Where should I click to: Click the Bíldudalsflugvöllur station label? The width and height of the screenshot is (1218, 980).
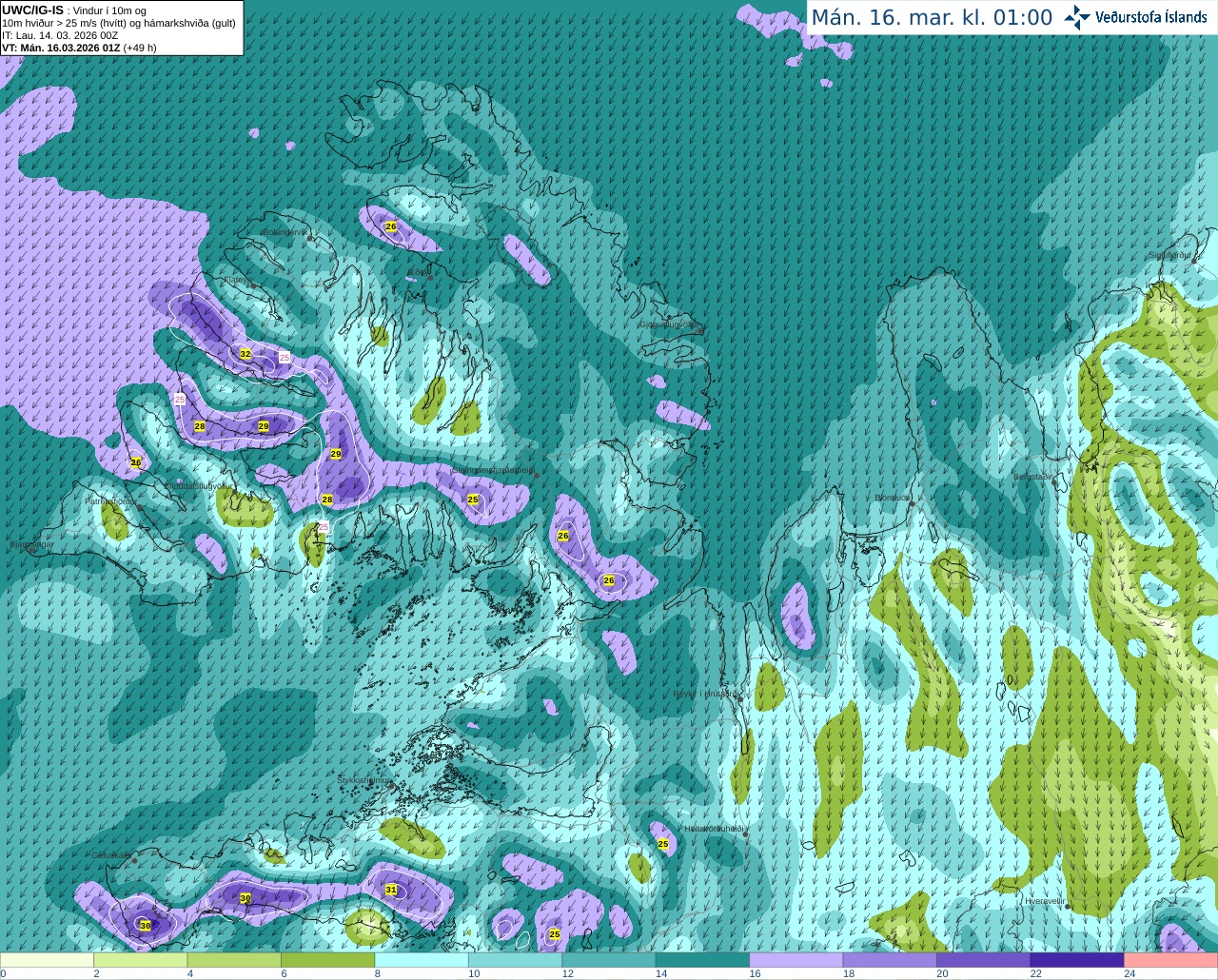click(x=199, y=485)
